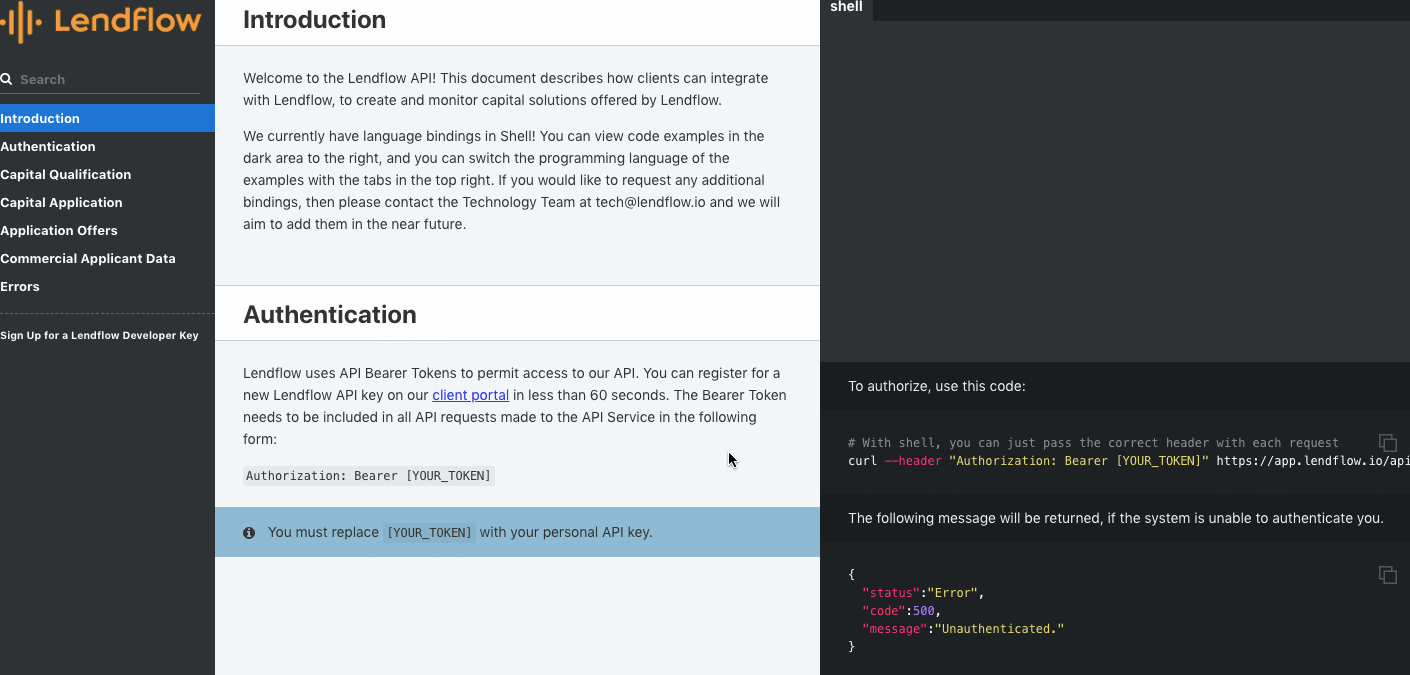Image resolution: width=1410 pixels, height=675 pixels.
Task: Click the [YOUR_TOKEN] code in notice banner
Action: tap(429, 533)
